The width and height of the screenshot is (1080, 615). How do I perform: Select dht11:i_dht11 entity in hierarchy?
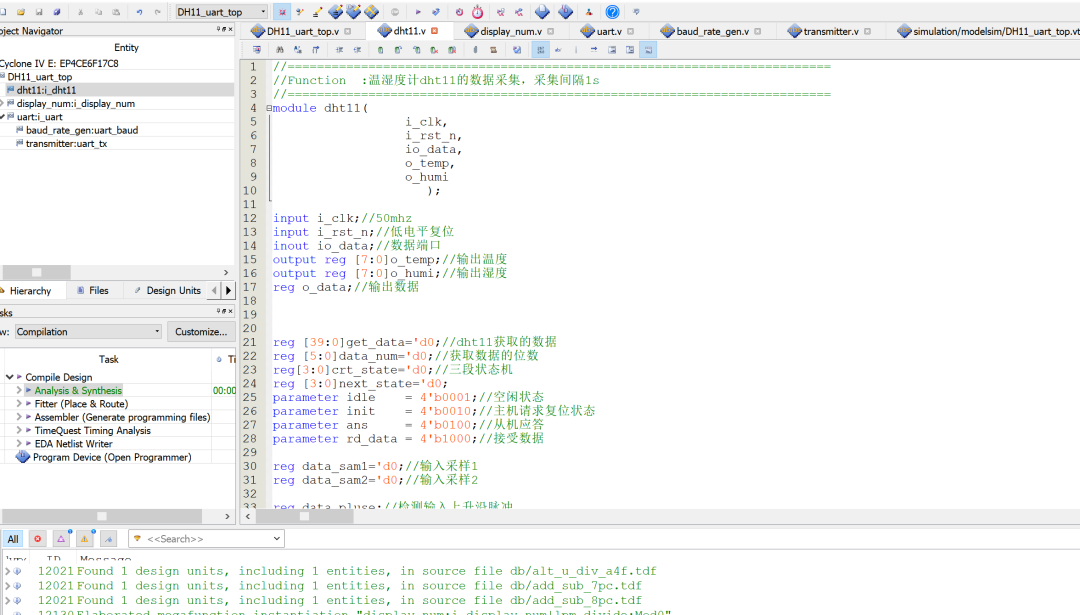(46, 90)
